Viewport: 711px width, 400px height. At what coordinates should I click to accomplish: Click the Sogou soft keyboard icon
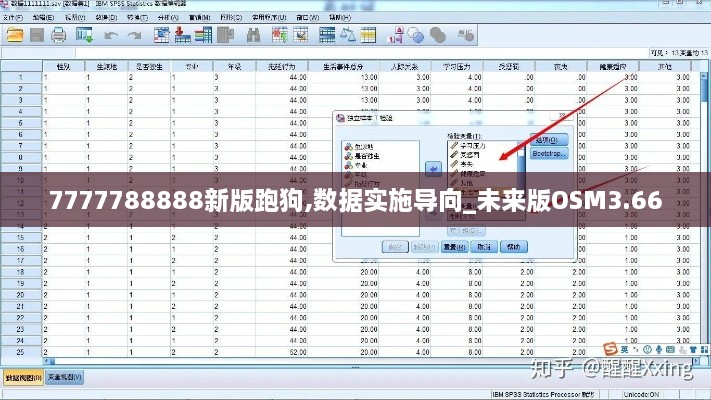(670, 349)
